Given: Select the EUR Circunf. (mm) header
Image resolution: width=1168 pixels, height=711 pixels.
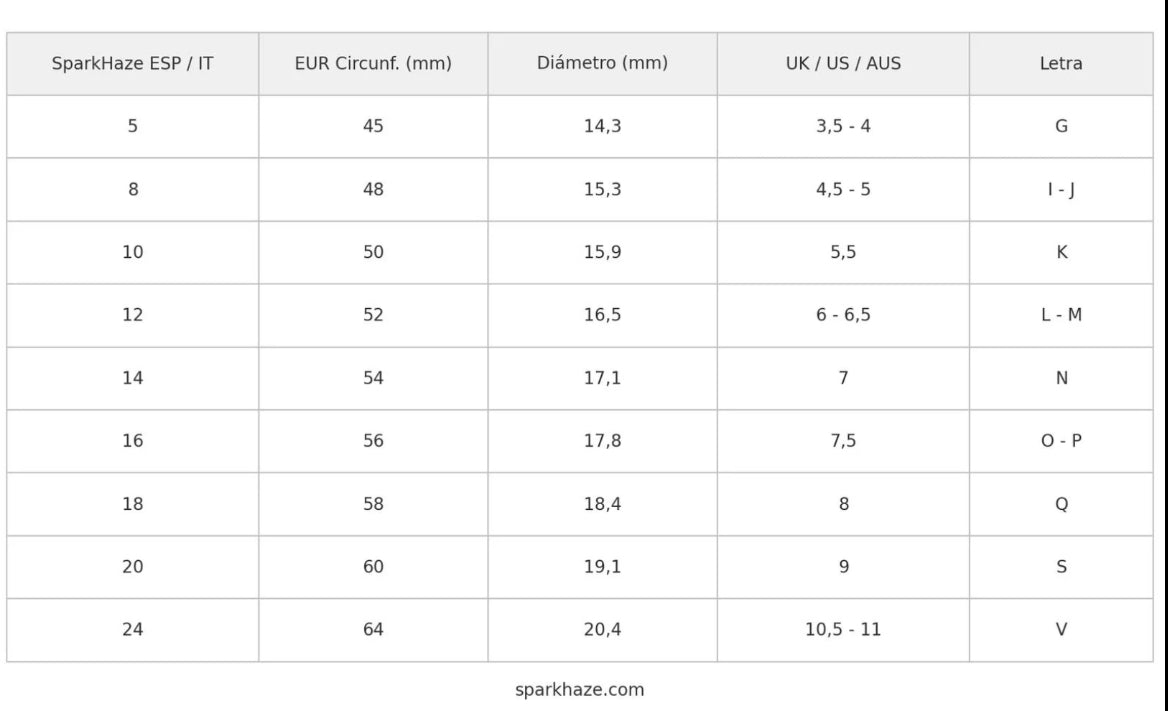Looking at the screenshot, I should pyautogui.click(x=373, y=63).
